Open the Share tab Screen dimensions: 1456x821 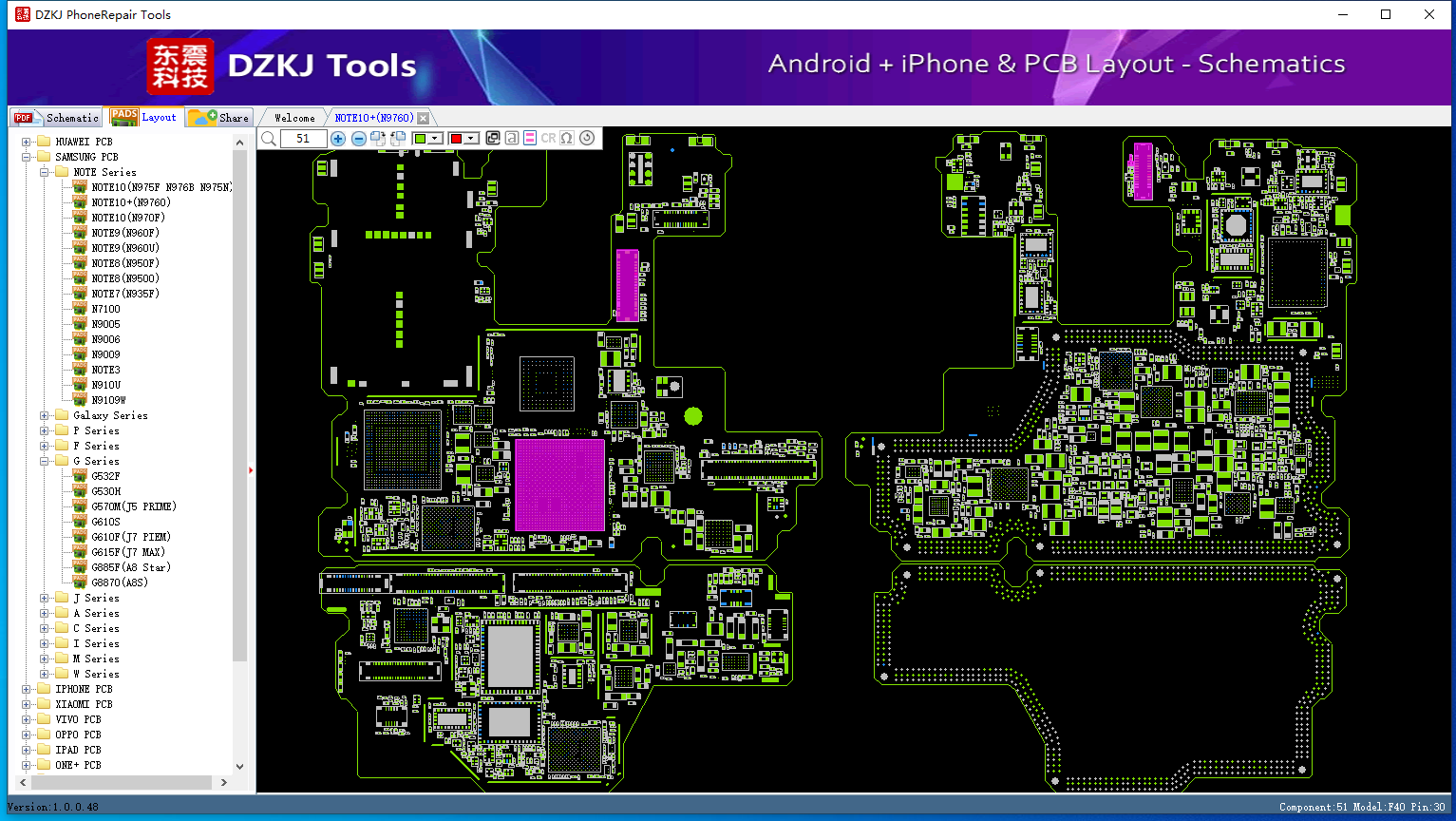[218, 118]
